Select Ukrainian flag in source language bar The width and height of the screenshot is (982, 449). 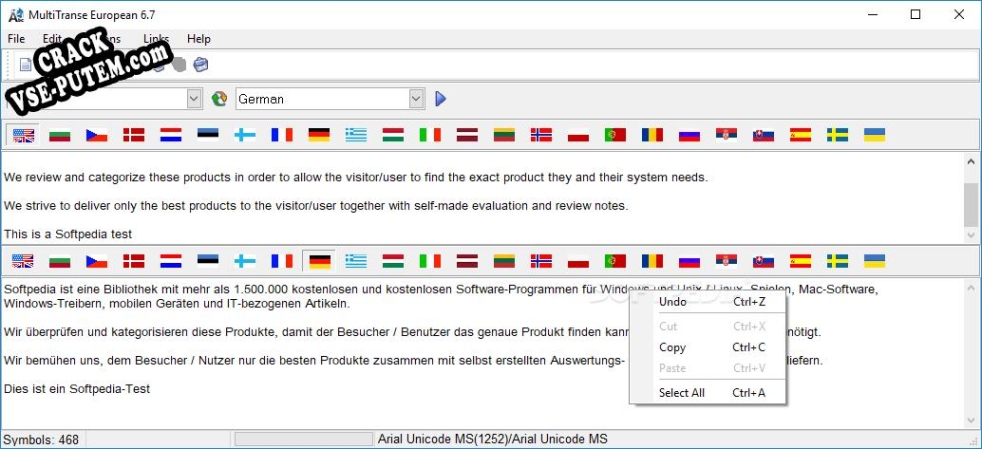(x=874, y=135)
